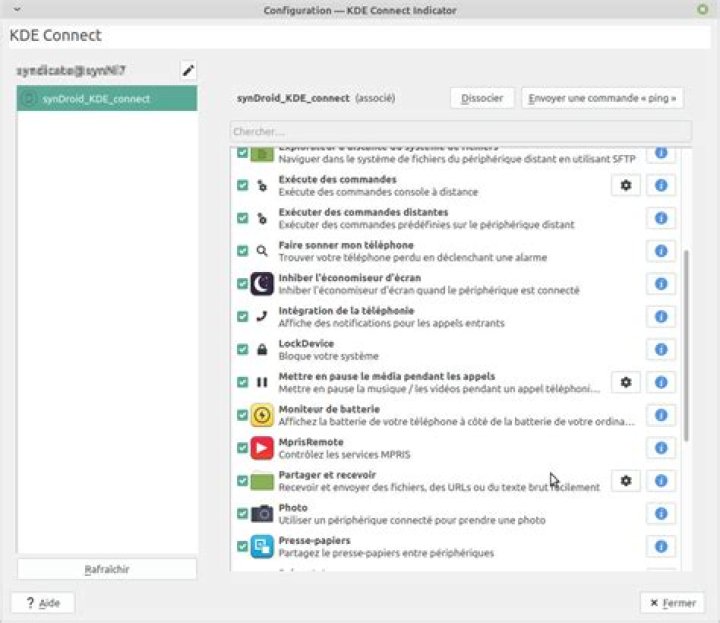Open Aide help button

tap(43, 603)
